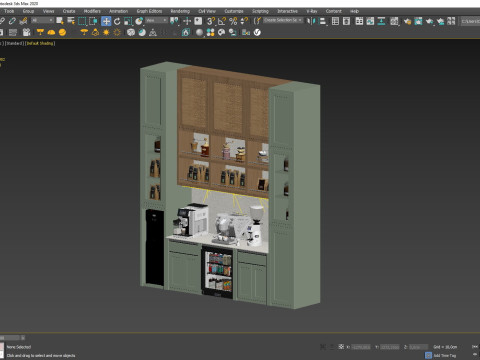Open the Curve Editor
The height and width of the screenshot is (360, 480).
[x=370, y=21]
